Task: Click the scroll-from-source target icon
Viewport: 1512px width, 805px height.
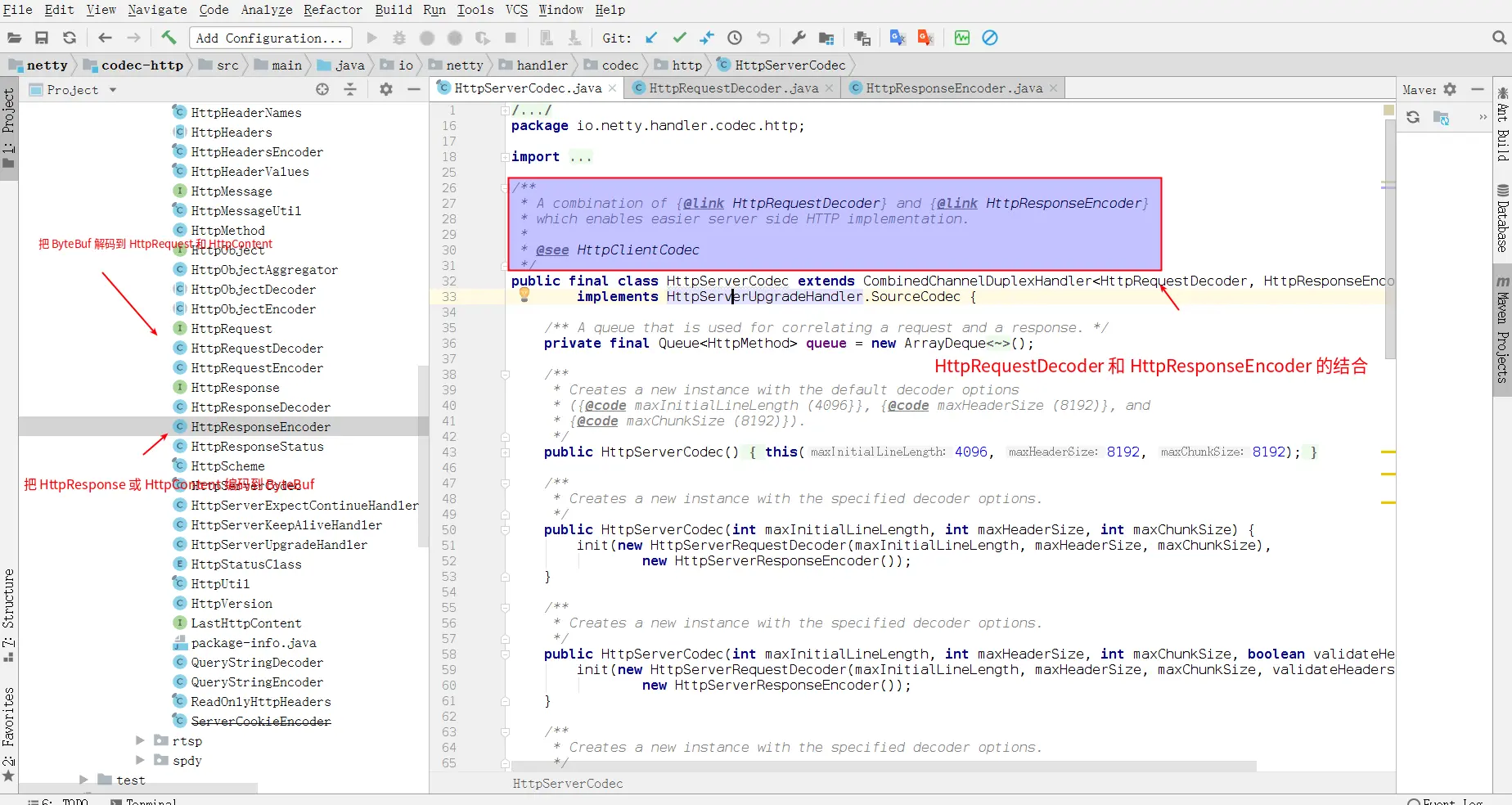Action: 322,89
